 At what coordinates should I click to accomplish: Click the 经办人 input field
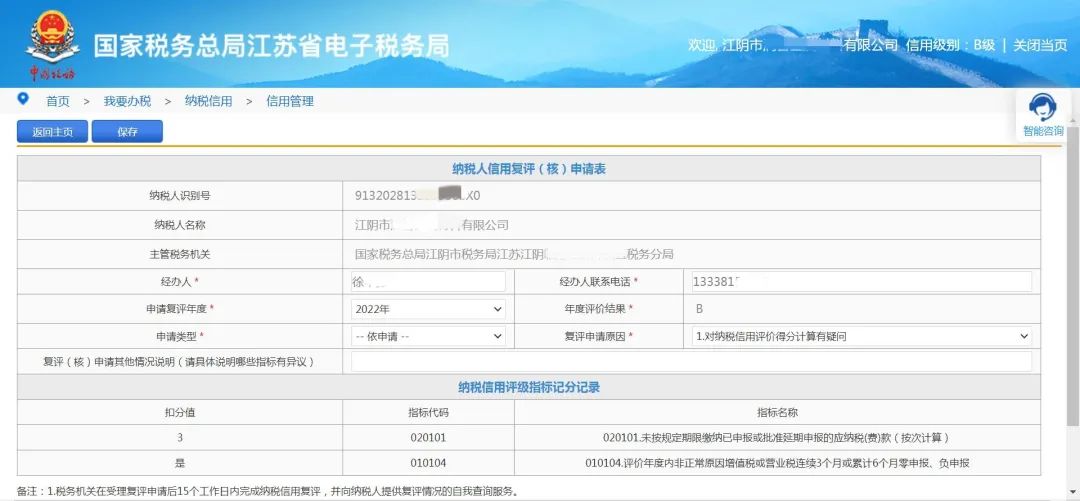[x=428, y=281]
